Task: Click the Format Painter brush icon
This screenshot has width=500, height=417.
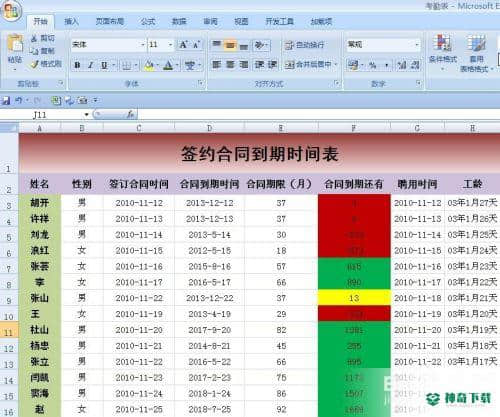Action: click(x=34, y=64)
